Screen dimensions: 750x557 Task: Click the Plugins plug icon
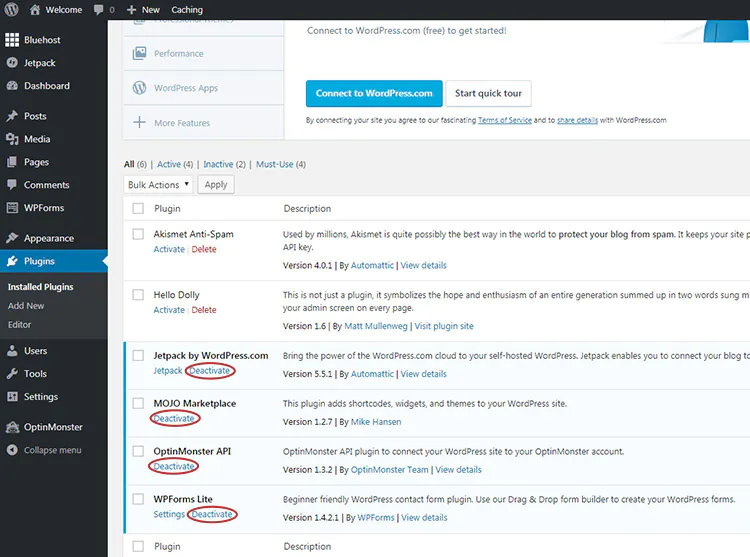point(12,261)
